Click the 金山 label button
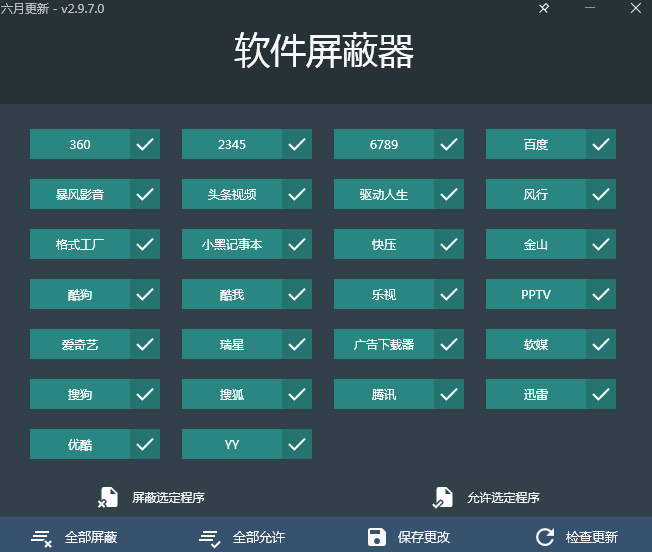This screenshot has height=552, width=652. point(536,244)
